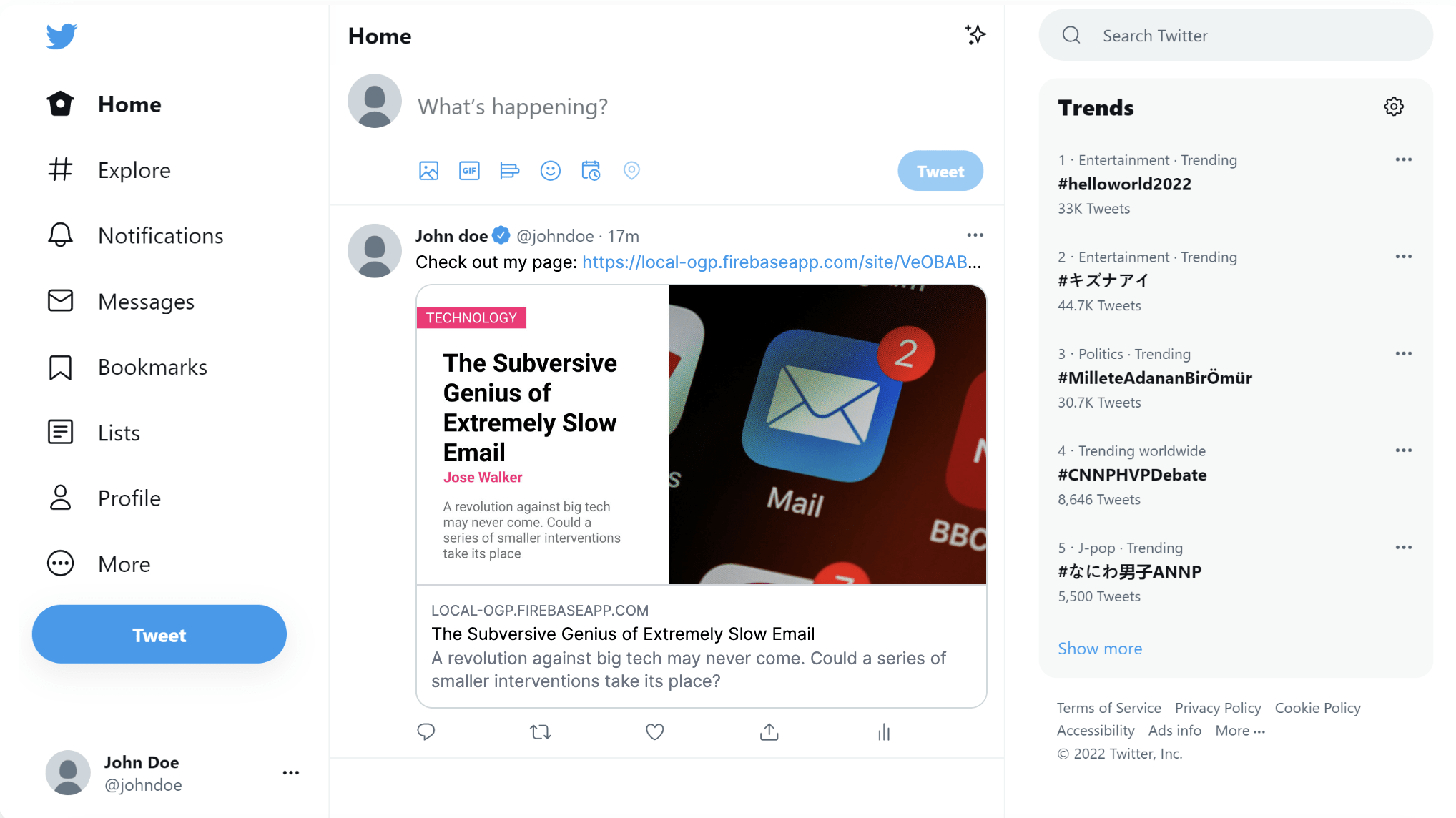Show more trends
This screenshot has height=818, width=1456.
pyautogui.click(x=1100, y=649)
